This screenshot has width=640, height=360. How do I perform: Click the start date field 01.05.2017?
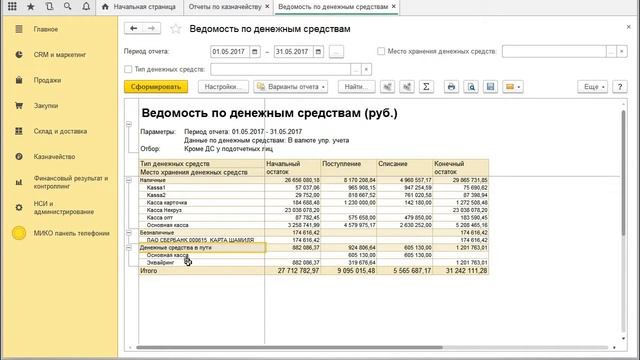pos(230,52)
